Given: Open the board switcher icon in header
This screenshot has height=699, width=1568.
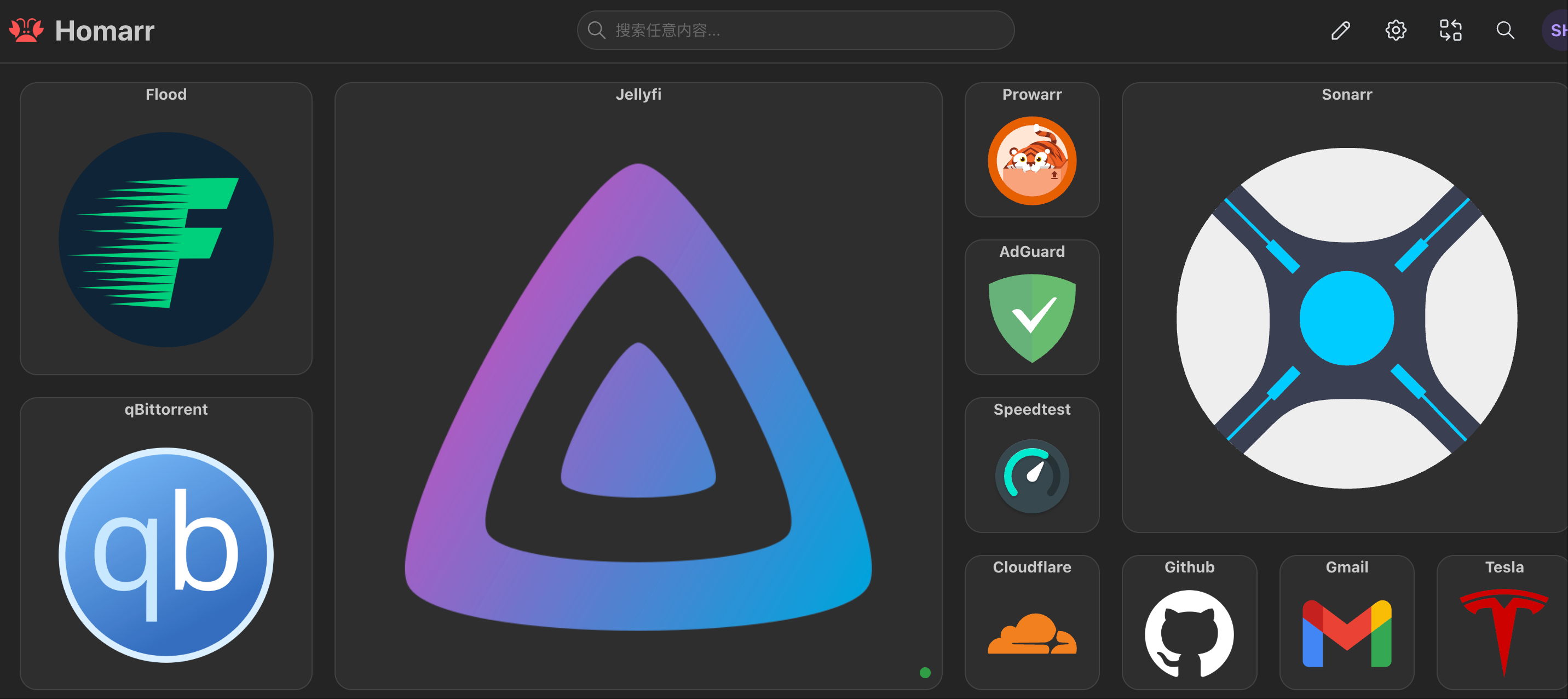Looking at the screenshot, I should point(1450,30).
